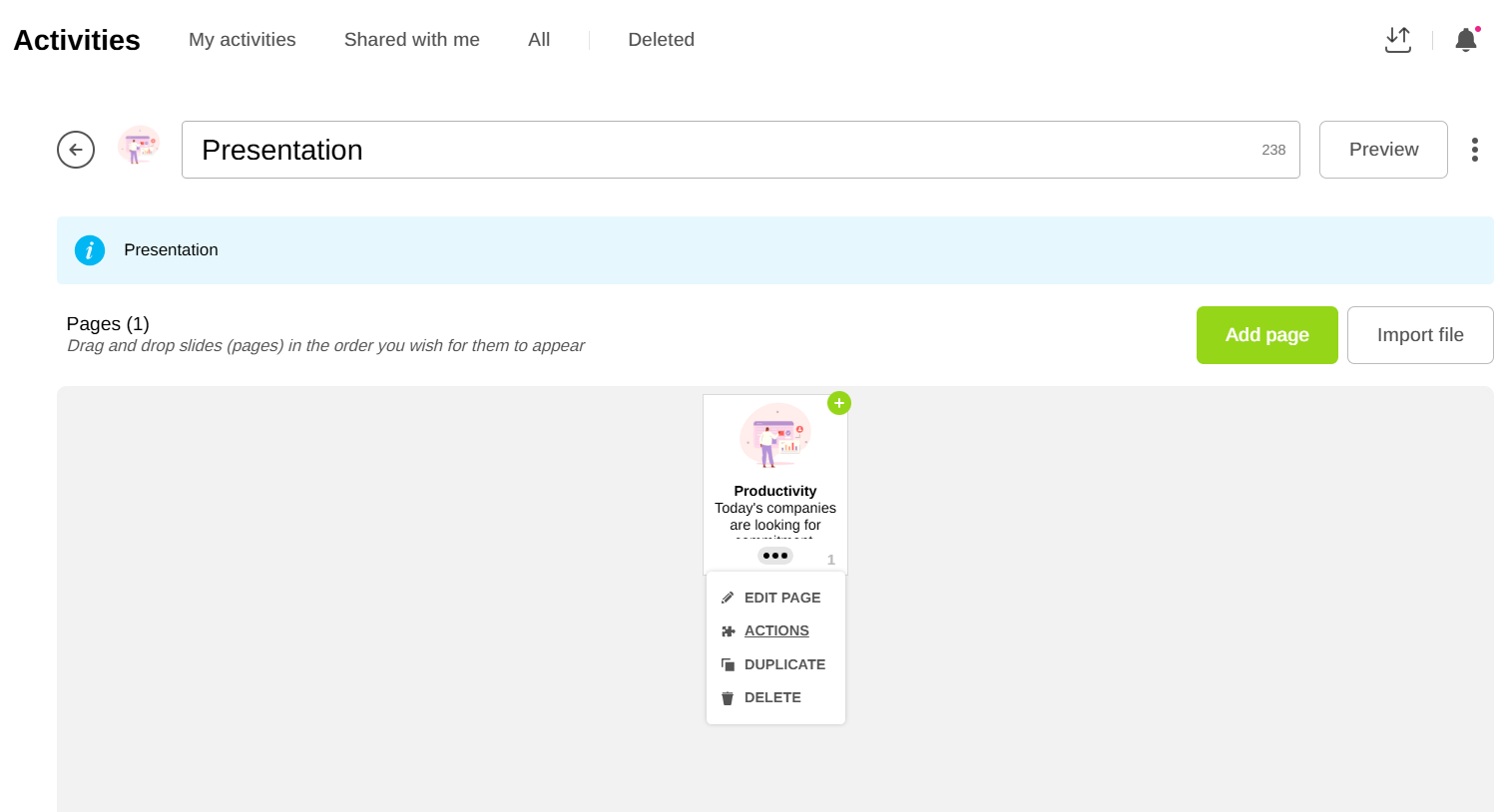
Task: Open the vertical three-dot options menu
Action: tap(1474, 150)
